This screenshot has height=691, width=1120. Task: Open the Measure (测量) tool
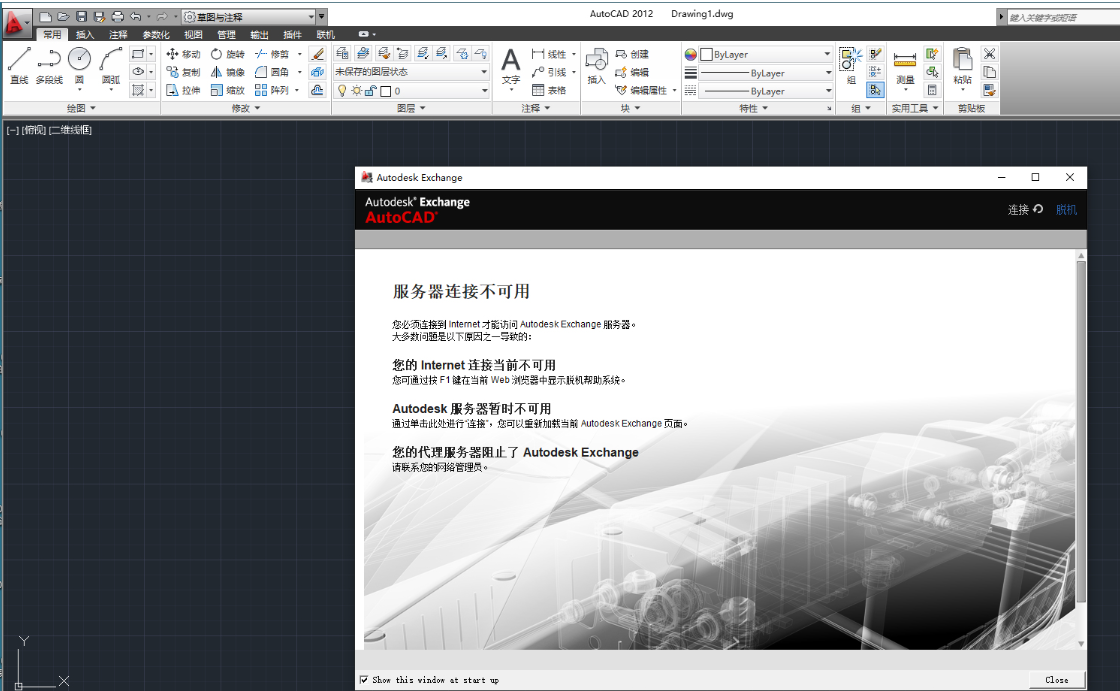(x=905, y=65)
